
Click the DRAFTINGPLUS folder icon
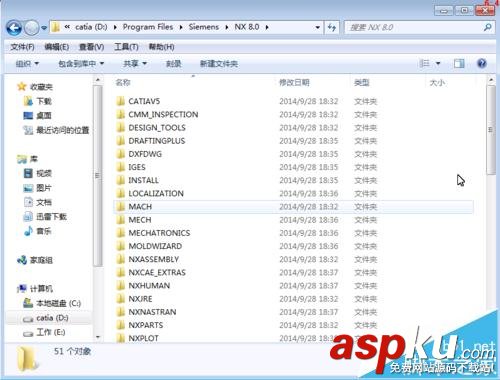pos(121,141)
